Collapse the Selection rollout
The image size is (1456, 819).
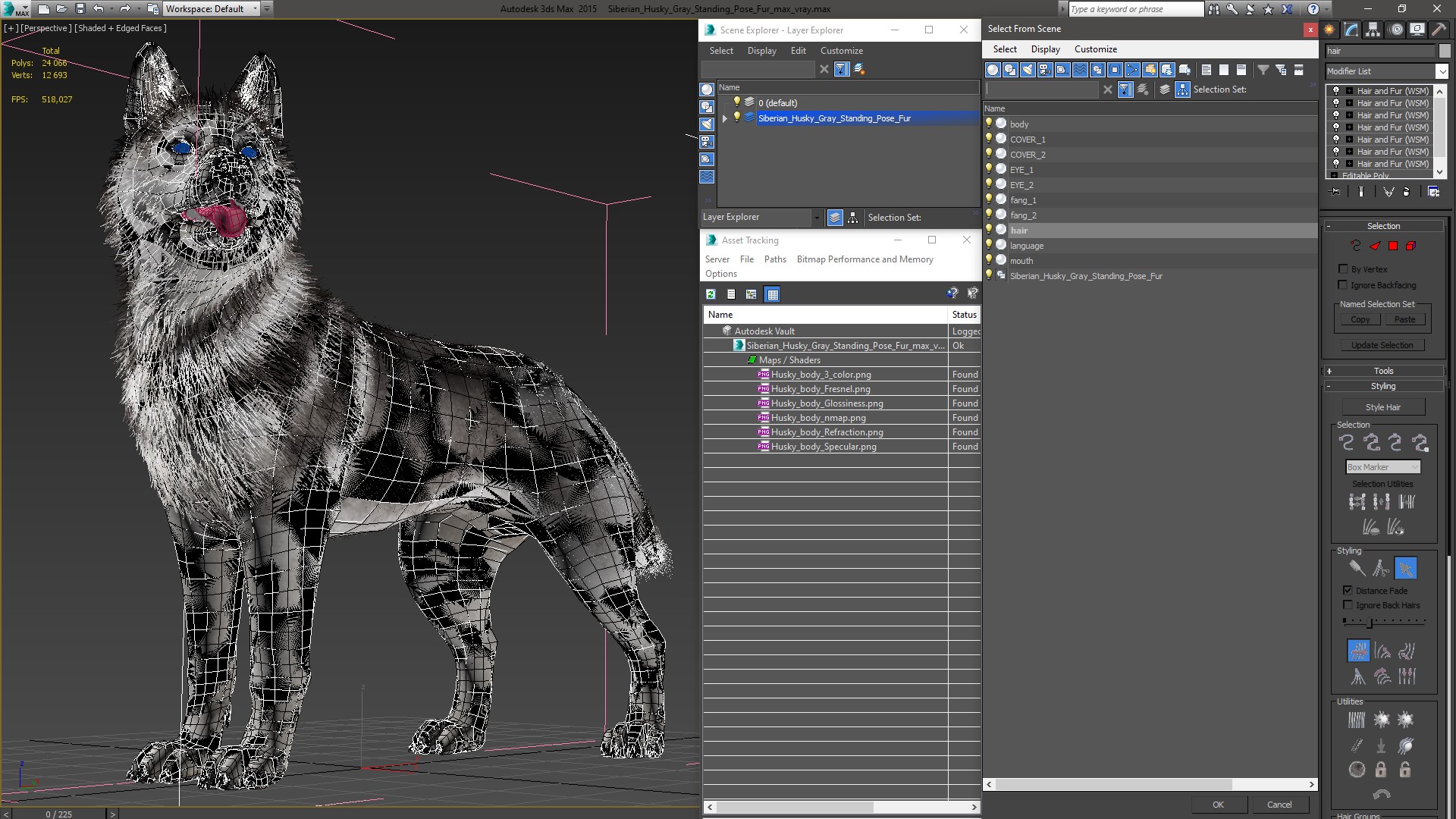point(1383,226)
